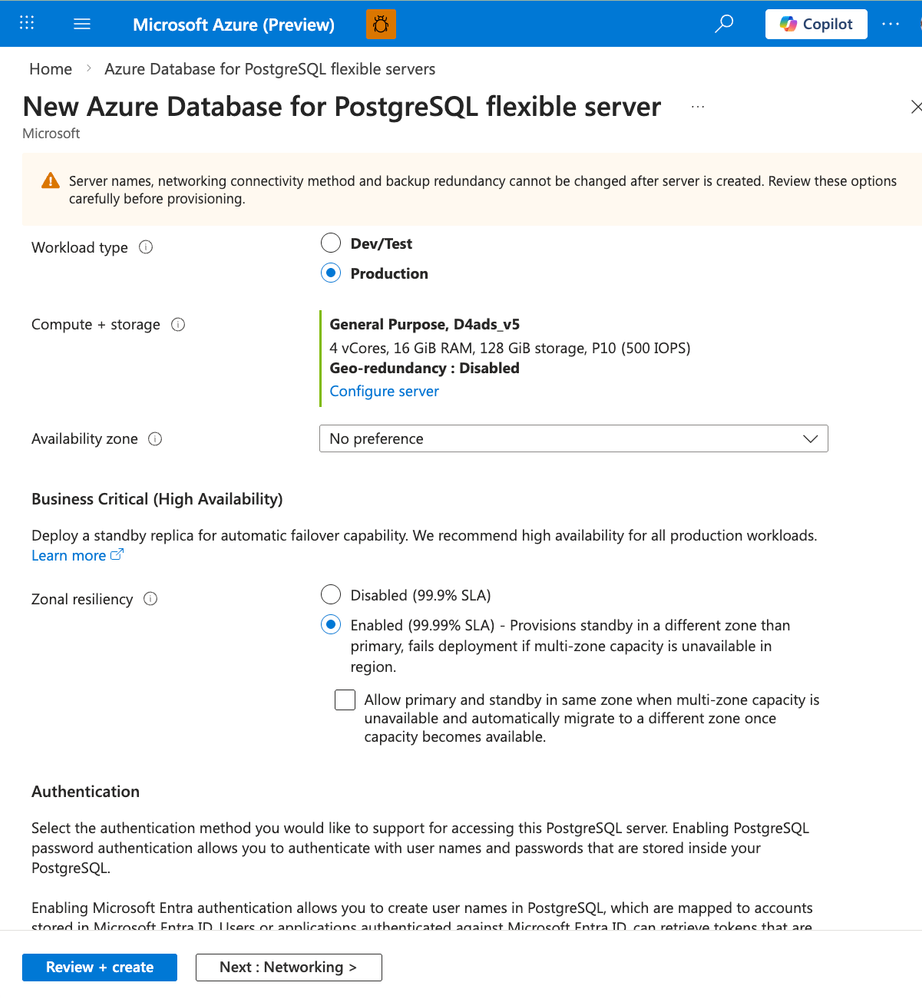Expand the Availability zone dropdown
Screen dimensions: 922x999
point(573,439)
